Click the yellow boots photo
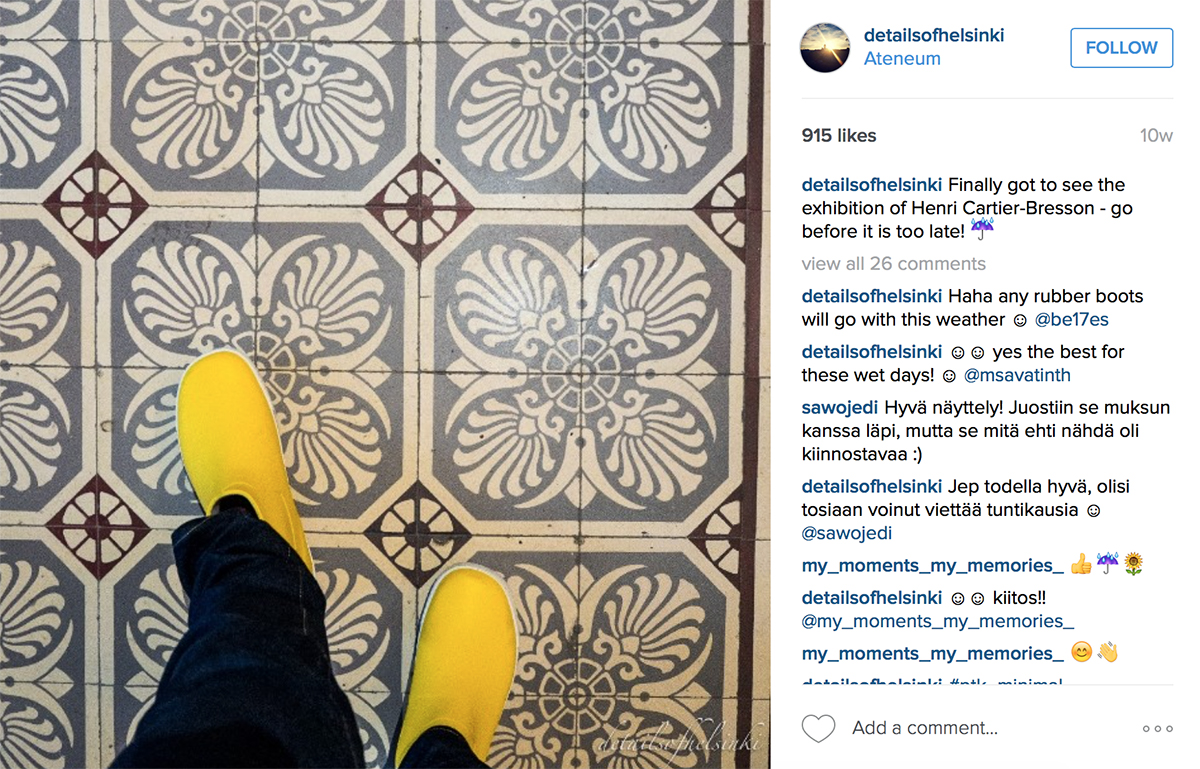This screenshot has height=769, width=1200. coord(385,384)
